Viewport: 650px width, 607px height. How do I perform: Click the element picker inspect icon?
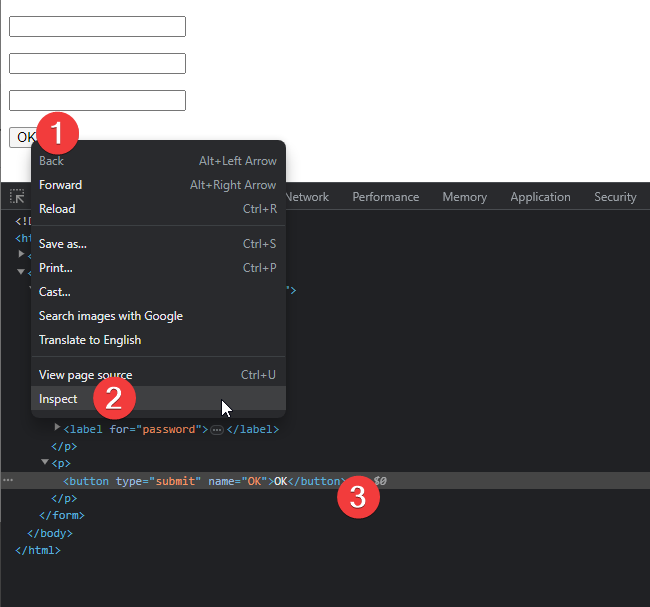point(17,197)
